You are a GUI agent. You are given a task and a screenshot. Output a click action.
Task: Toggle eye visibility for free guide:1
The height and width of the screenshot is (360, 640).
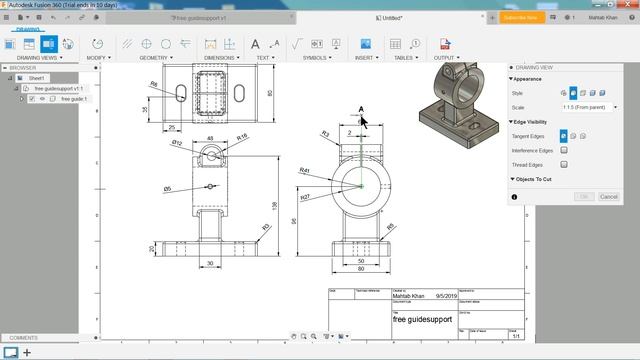tap(42, 99)
